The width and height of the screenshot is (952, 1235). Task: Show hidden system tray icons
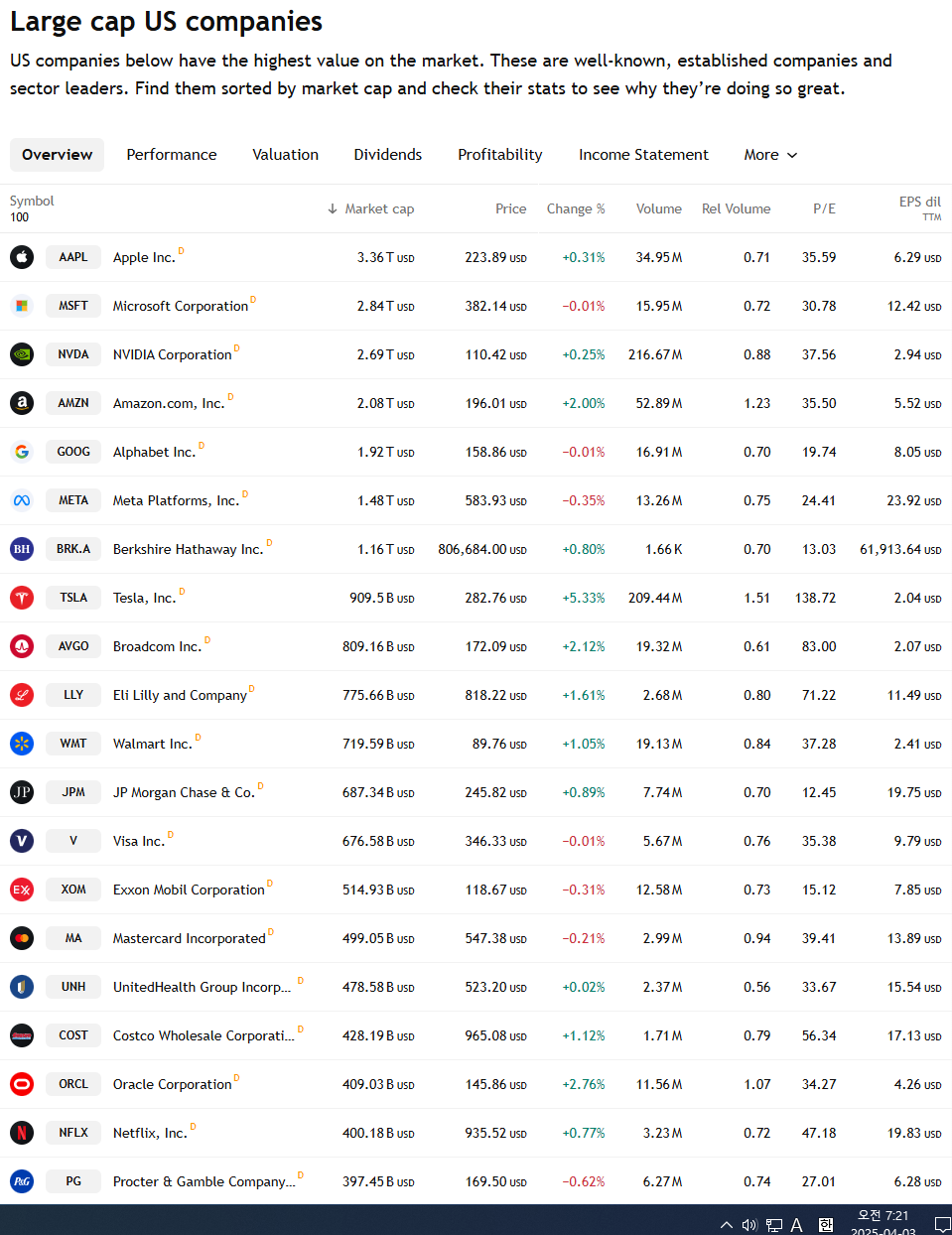[727, 1225]
